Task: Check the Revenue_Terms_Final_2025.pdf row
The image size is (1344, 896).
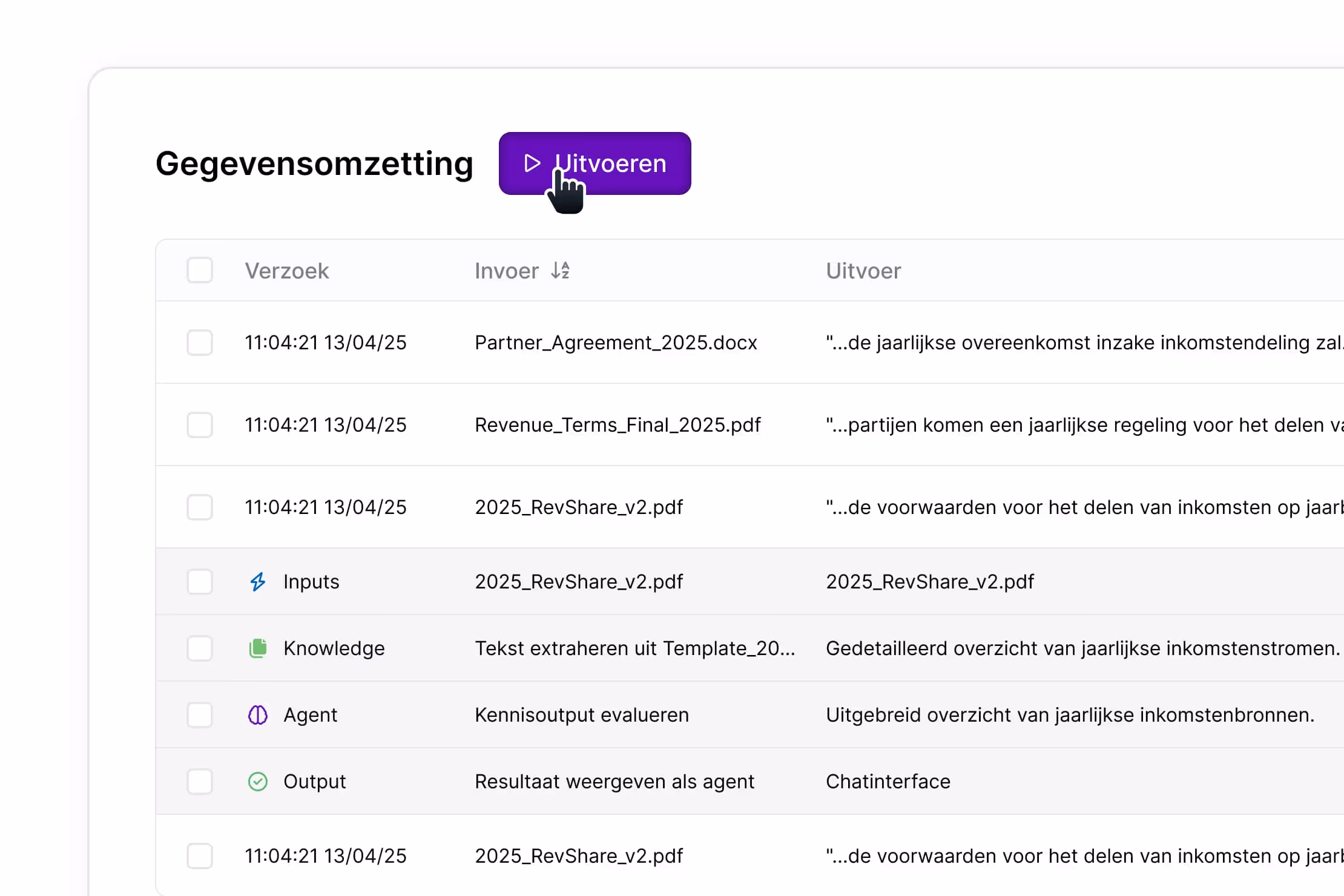Action: 200,425
